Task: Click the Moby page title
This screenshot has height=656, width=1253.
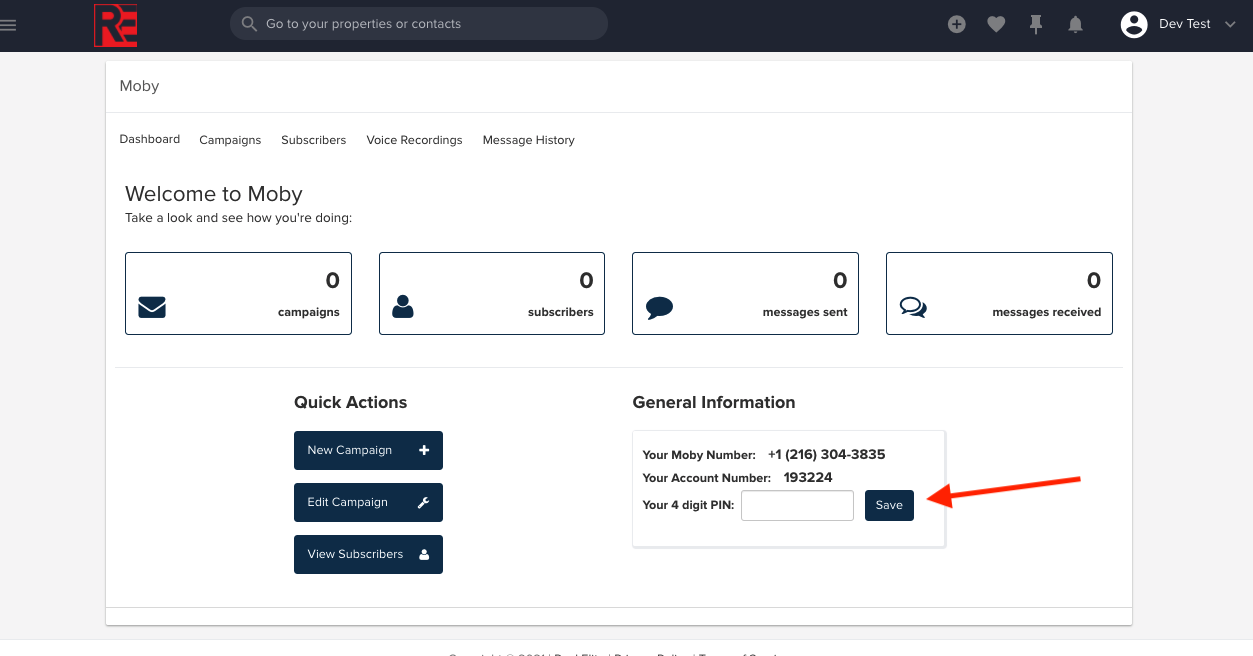Action: click(139, 86)
